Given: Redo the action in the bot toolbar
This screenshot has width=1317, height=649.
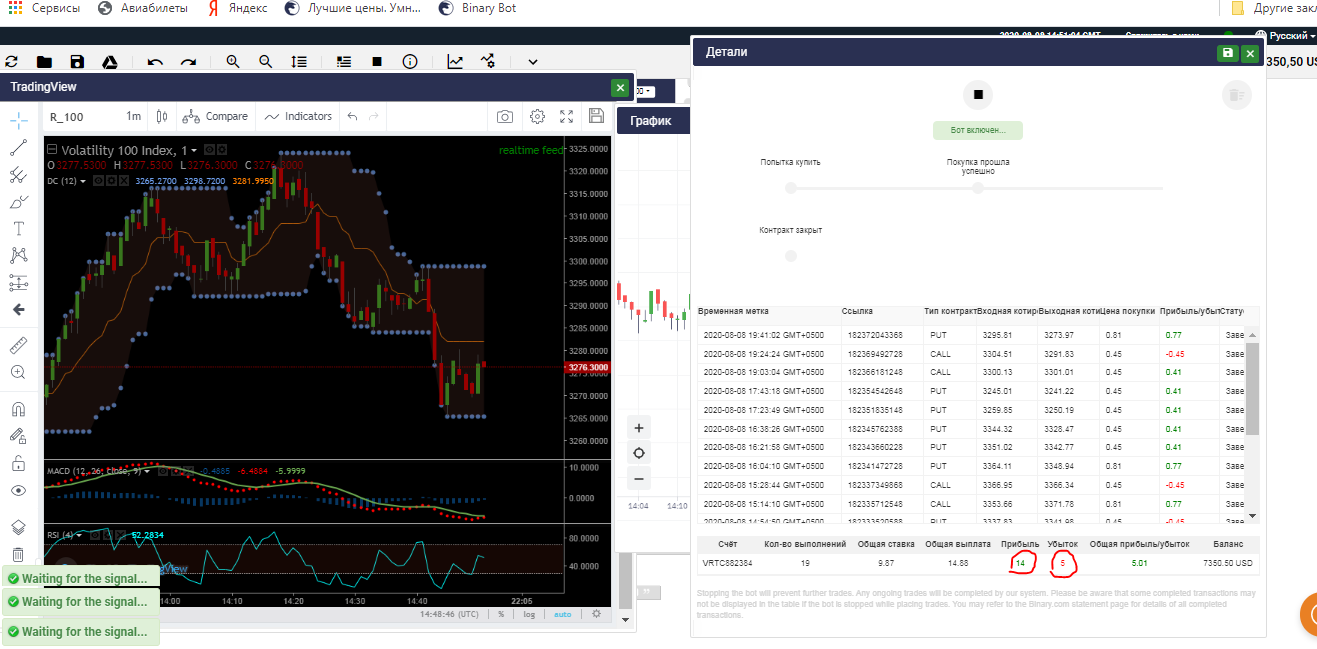Looking at the screenshot, I should 188,61.
